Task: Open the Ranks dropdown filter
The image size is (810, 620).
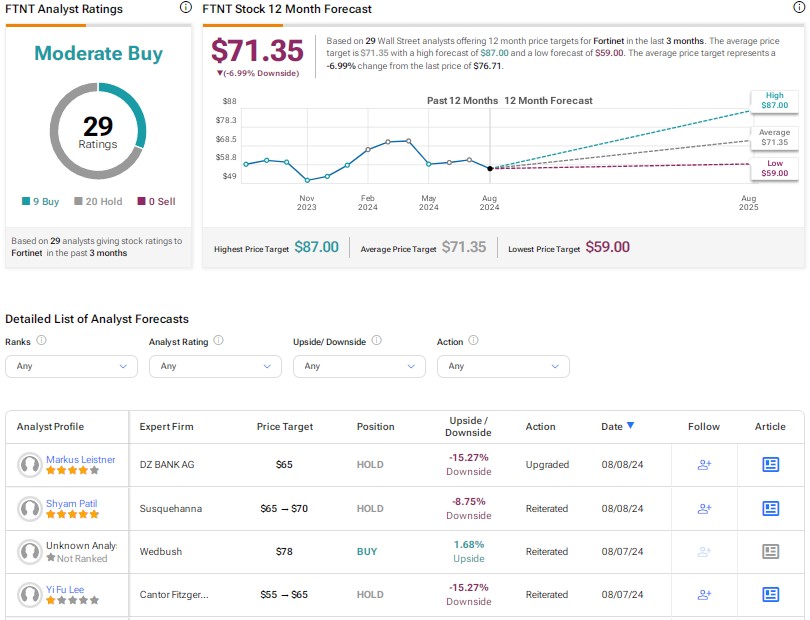Action: (71, 366)
